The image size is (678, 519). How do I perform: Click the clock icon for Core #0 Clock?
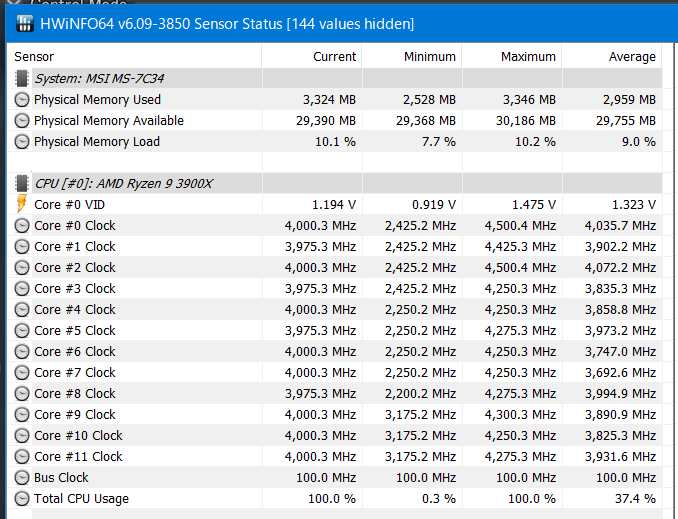click(22, 226)
